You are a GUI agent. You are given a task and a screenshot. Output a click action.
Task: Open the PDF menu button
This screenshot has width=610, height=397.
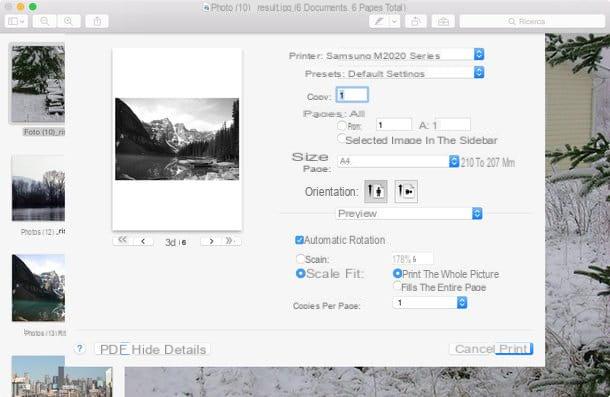[113, 349]
